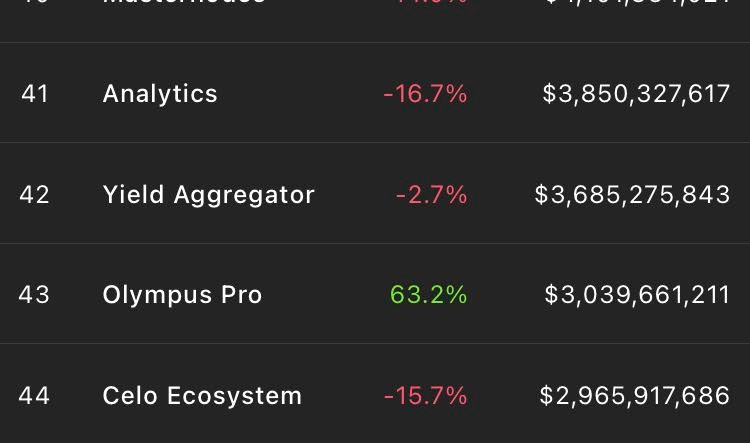Select the green 63.2% change value
This screenshot has height=443, width=750.
(429, 294)
